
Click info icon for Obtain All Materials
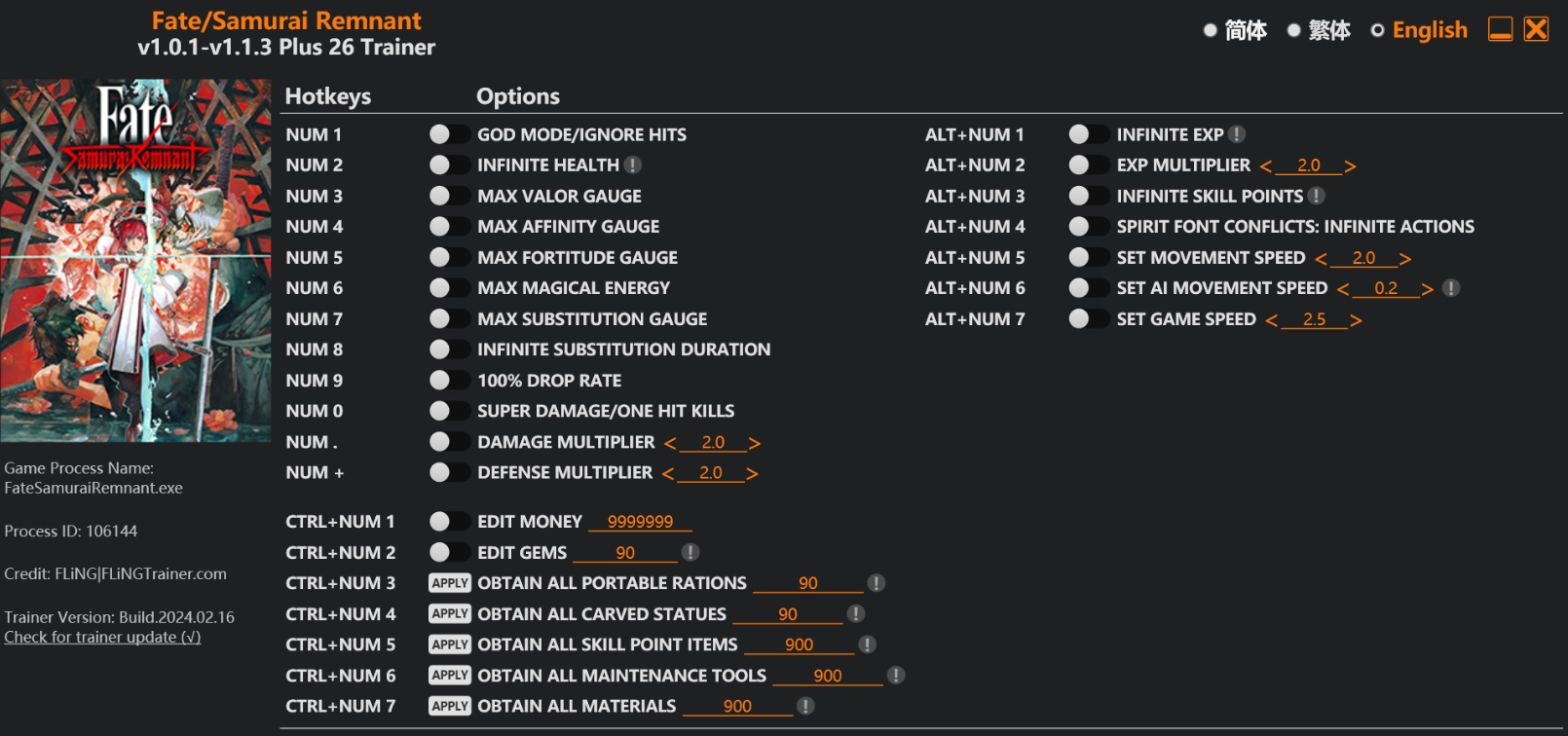(805, 706)
